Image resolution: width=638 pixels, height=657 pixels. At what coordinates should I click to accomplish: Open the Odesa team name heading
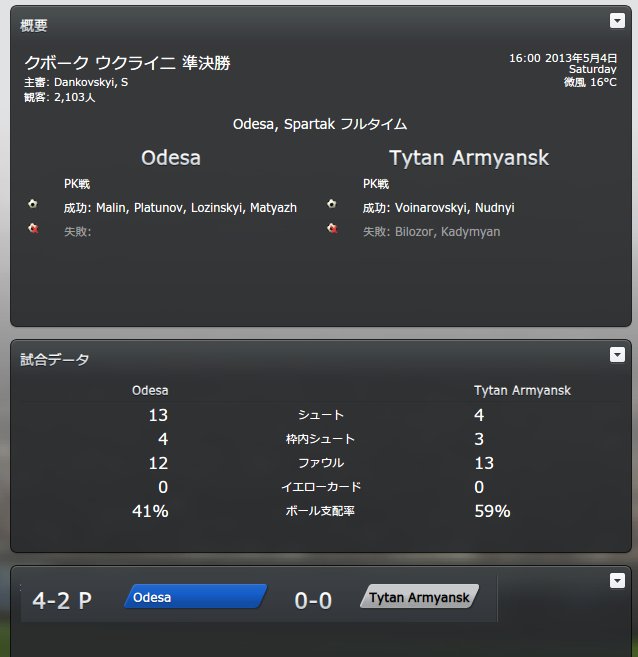[171, 158]
